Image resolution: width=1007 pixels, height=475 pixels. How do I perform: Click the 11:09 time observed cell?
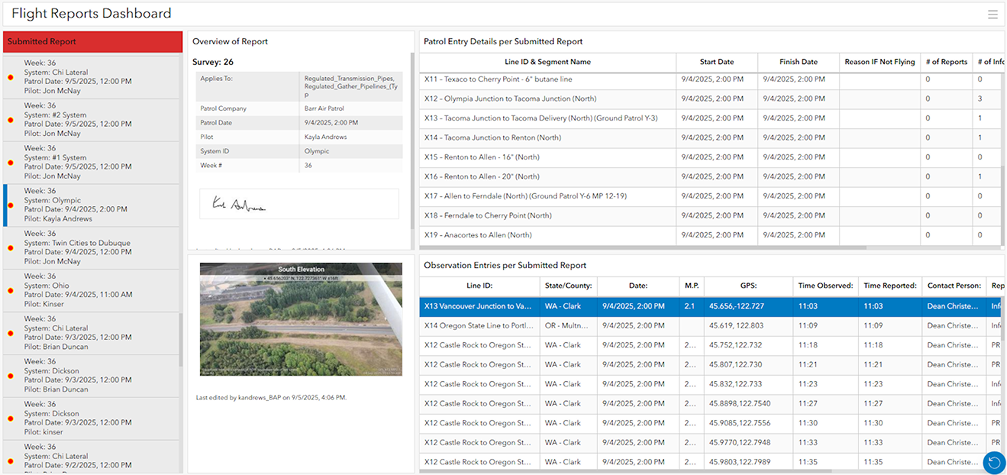[x=825, y=325]
